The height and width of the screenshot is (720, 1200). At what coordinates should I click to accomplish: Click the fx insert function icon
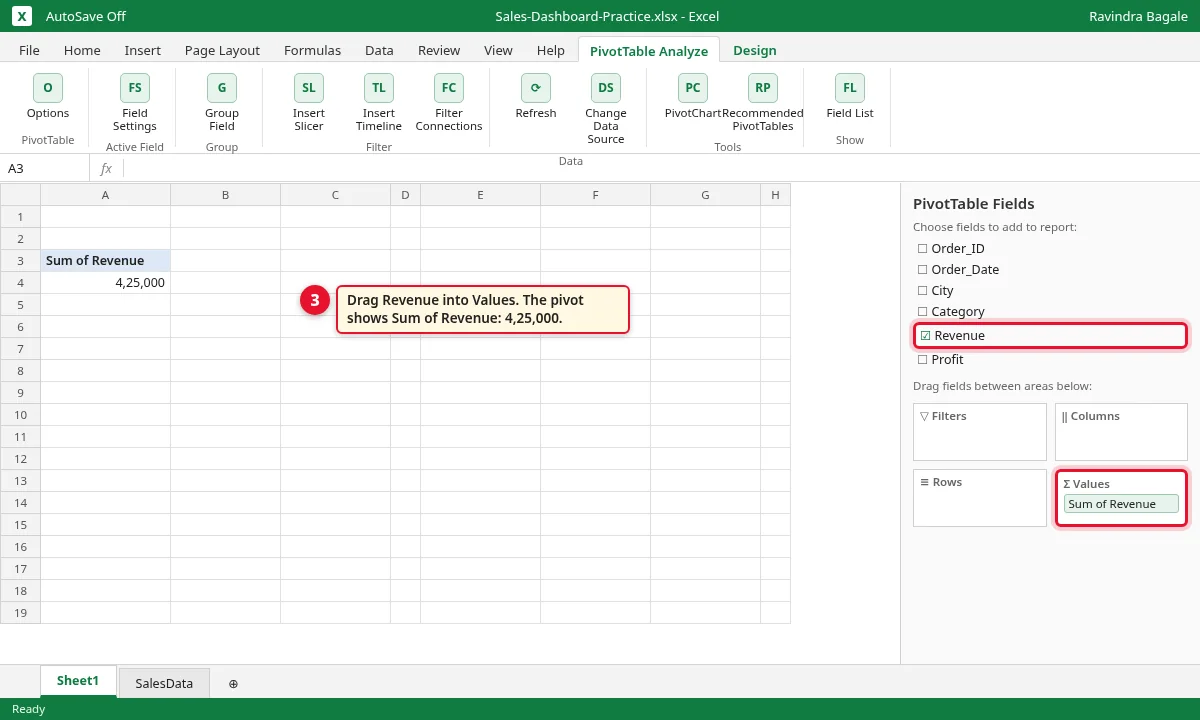pos(106,168)
